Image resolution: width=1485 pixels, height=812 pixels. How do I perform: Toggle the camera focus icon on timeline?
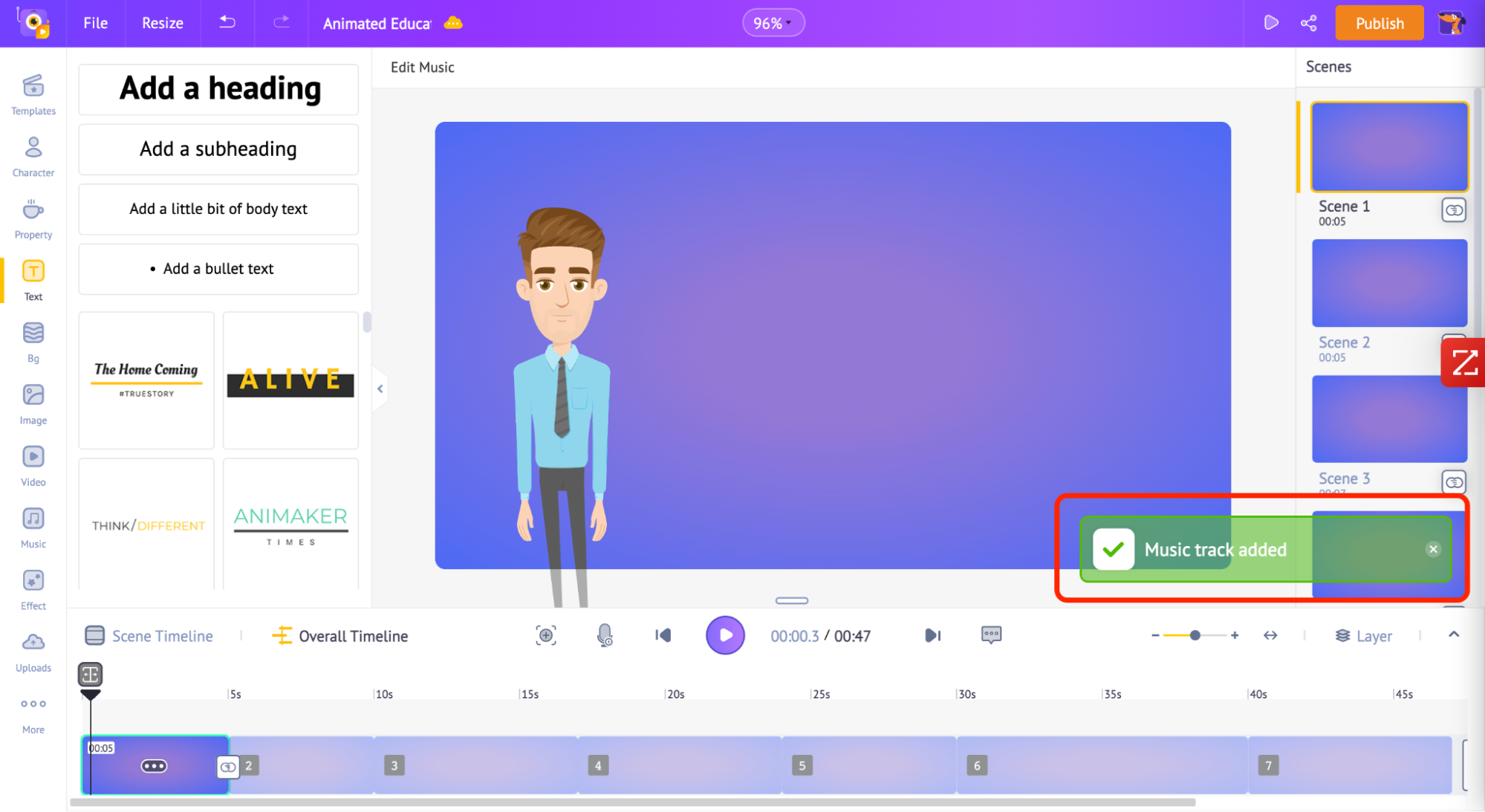click(545, 636)
